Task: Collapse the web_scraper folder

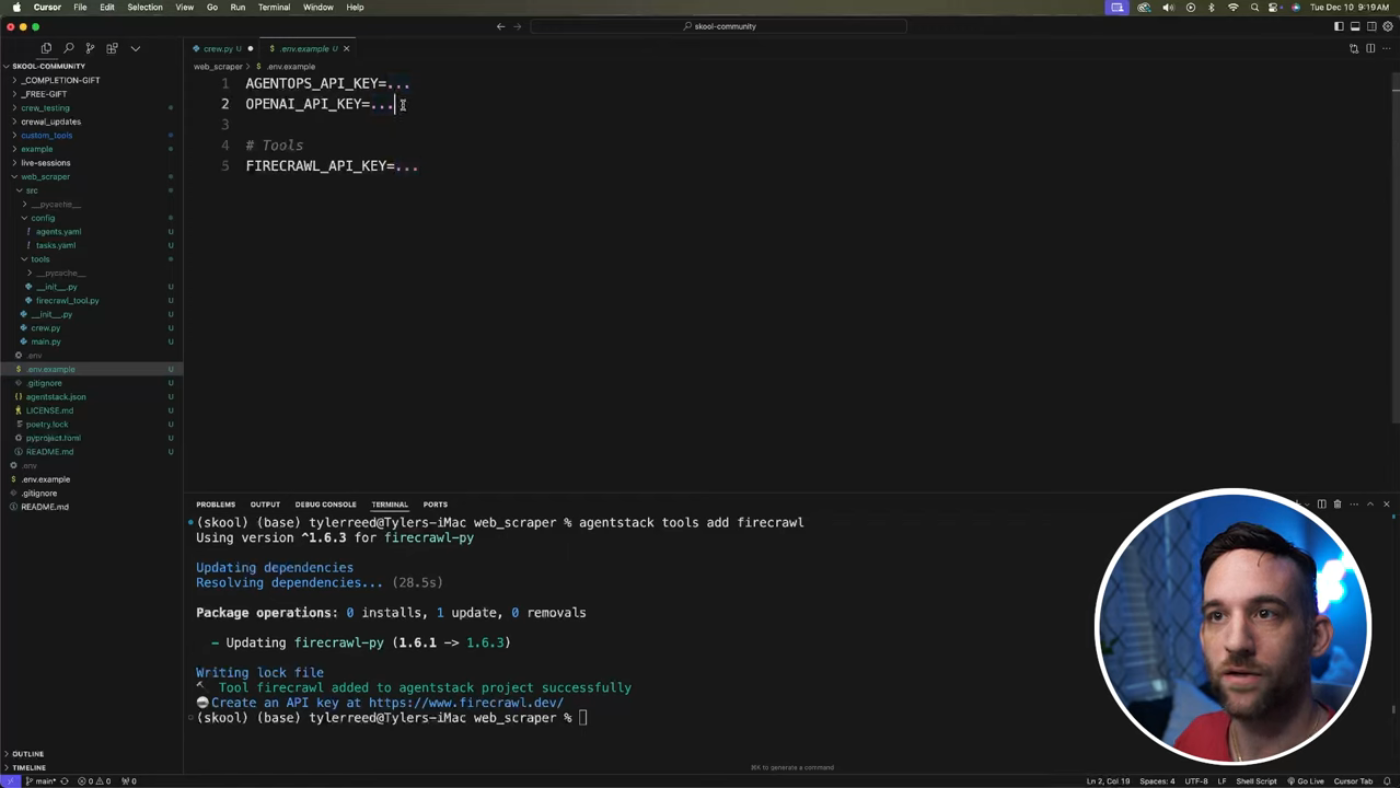Action: (x=45, y=177)
